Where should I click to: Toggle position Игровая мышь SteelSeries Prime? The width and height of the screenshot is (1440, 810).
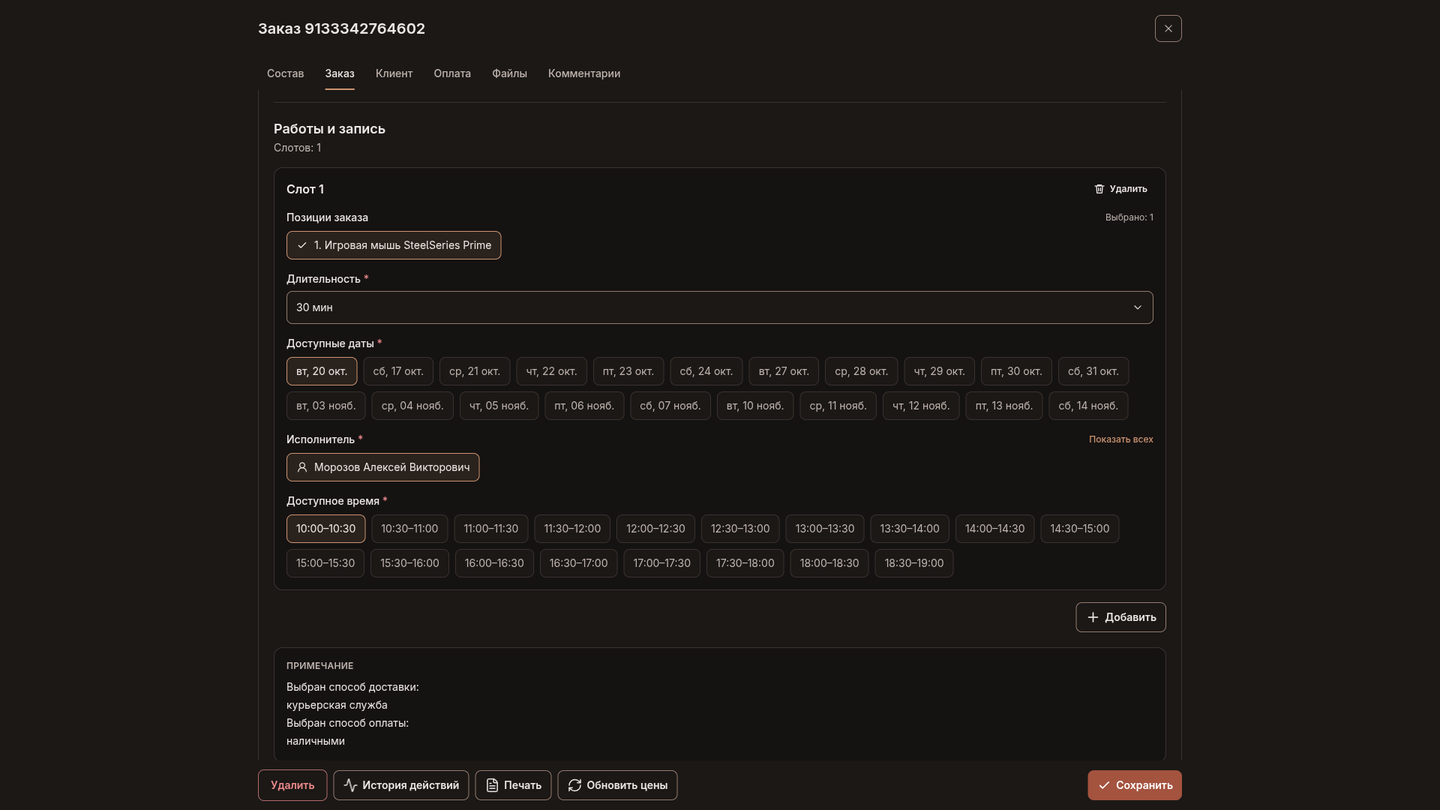coord(394,245)
